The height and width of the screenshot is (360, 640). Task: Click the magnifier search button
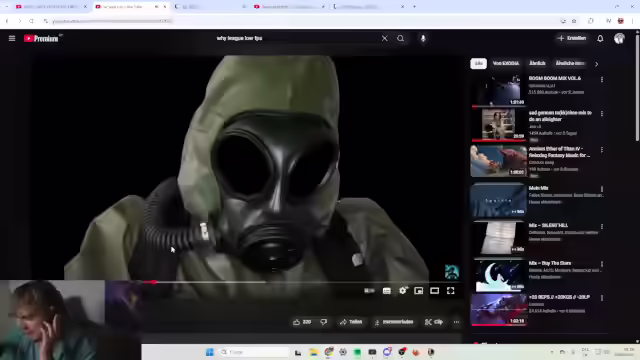400,38
